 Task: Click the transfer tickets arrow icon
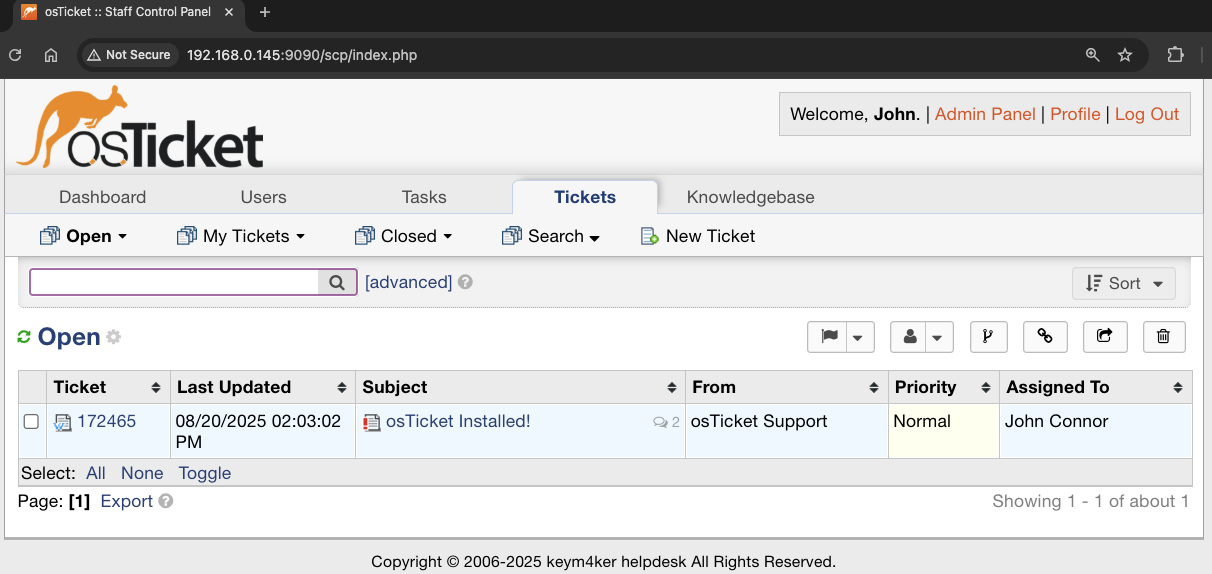[x=1105, y=337]
